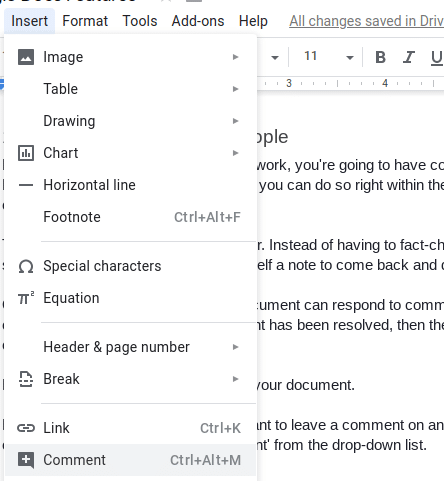Image resolution: width=444 pixels, height=481 pixels.
Task: Toggle Bold formatting in toolbar
Action: 380,57
